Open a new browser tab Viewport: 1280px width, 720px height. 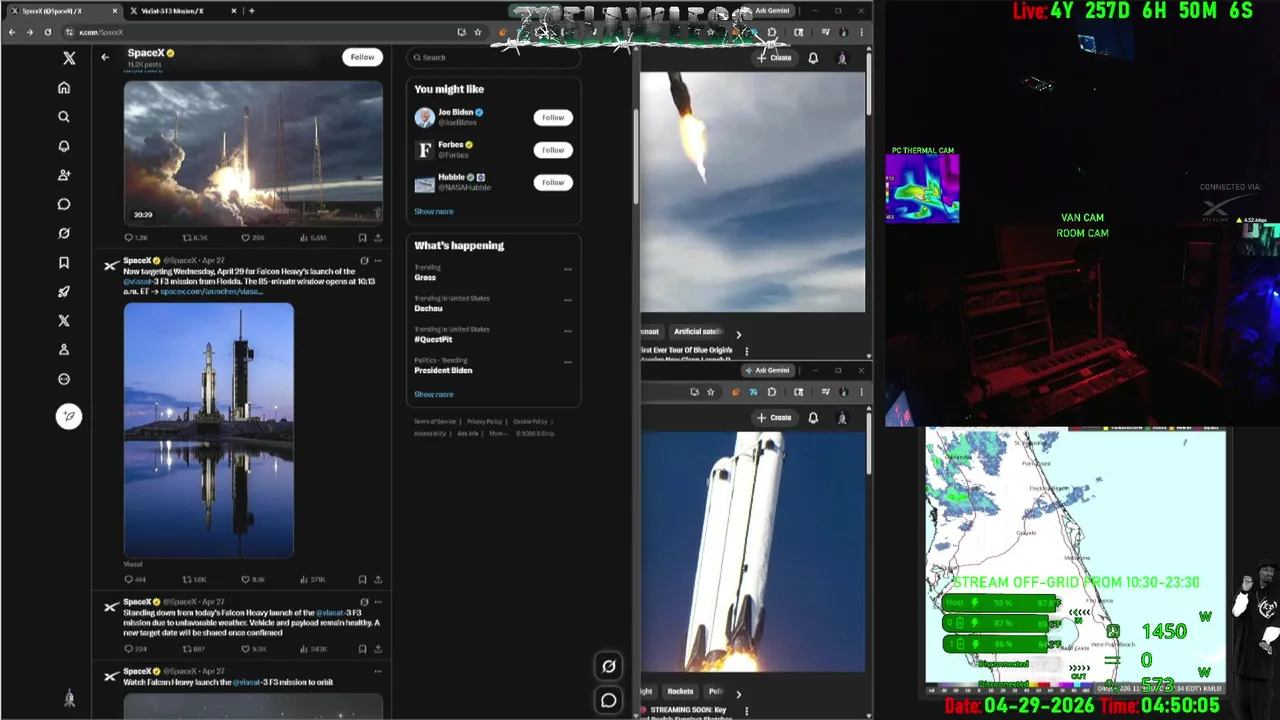(251, 11)
